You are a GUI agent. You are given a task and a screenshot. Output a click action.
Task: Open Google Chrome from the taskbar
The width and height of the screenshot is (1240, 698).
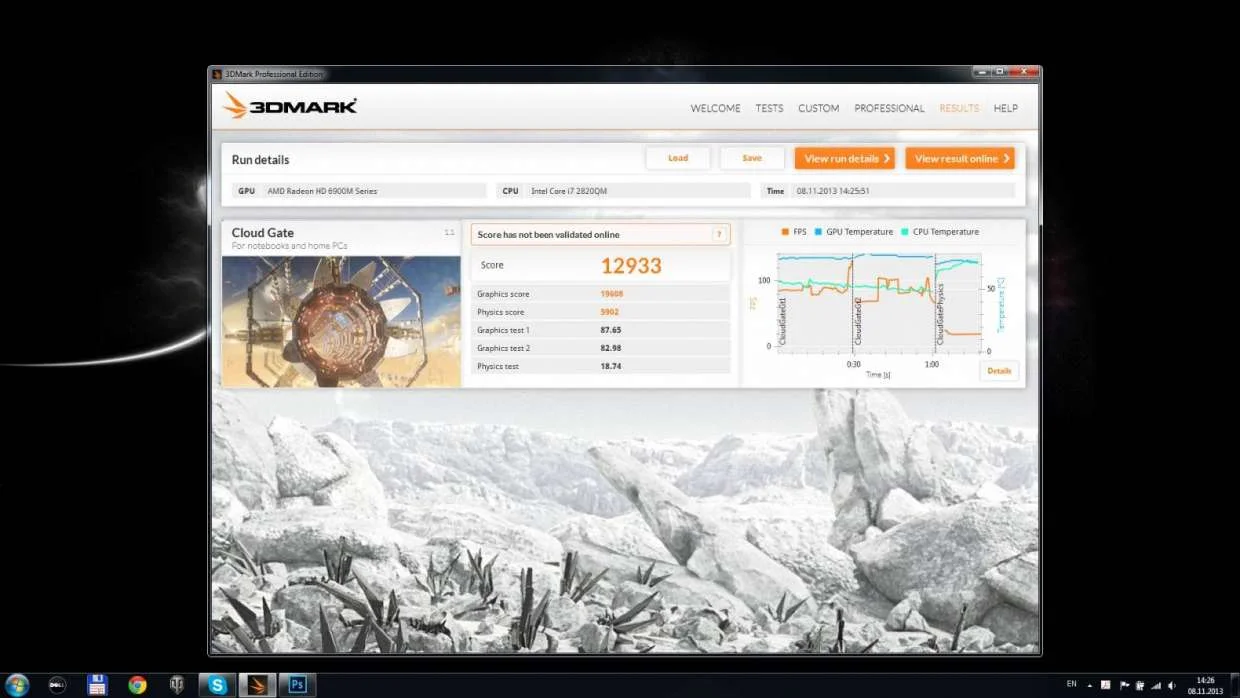137,685
